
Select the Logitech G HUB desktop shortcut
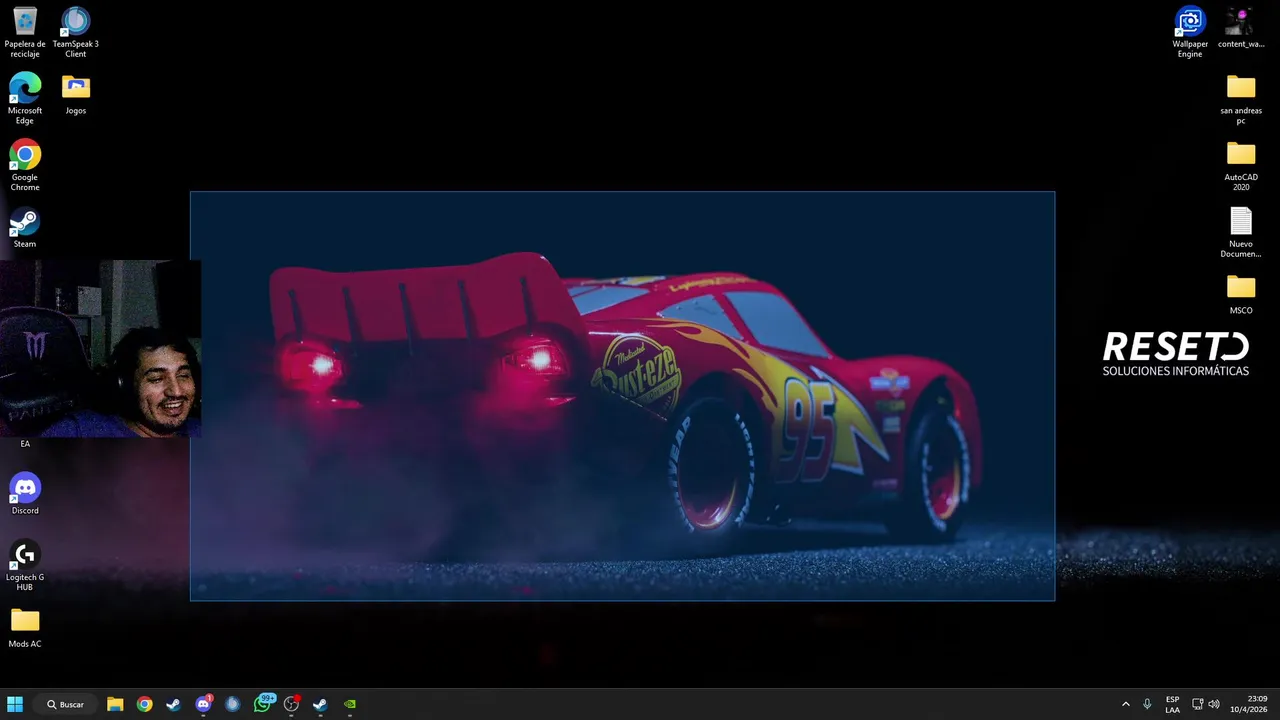(x=25, y=566)
